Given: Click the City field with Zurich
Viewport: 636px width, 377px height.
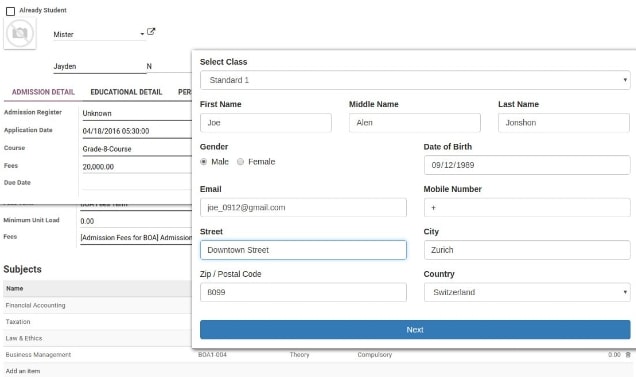Looking at the screenshot, I should tap(527, 250).
